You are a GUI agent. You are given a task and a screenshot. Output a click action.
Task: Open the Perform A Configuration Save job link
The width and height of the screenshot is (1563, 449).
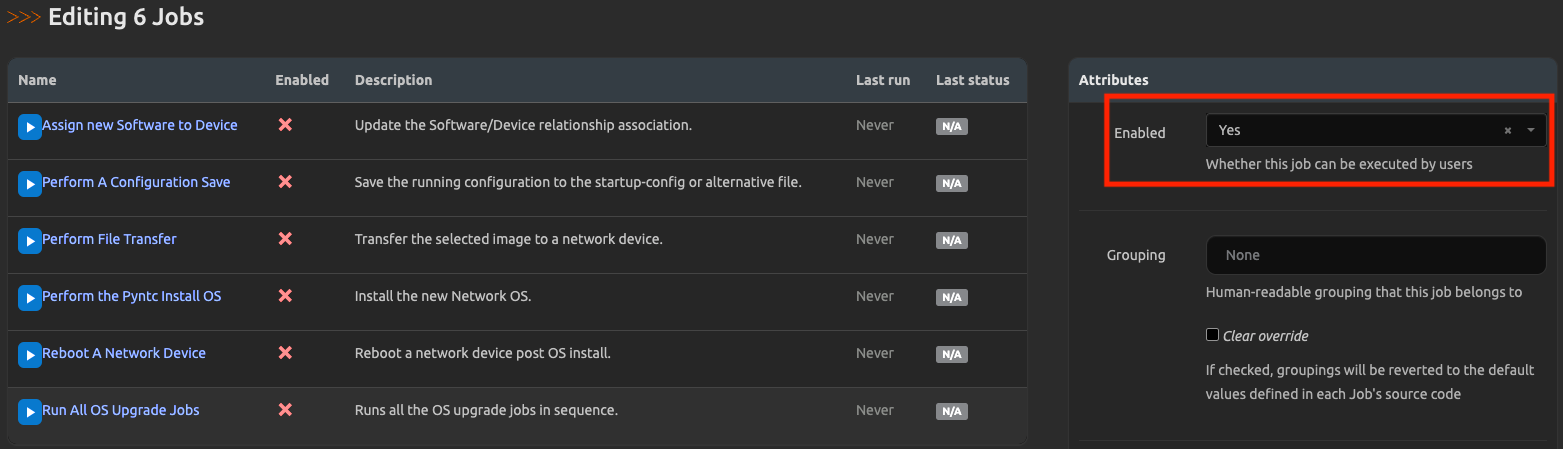click(136, 182)
